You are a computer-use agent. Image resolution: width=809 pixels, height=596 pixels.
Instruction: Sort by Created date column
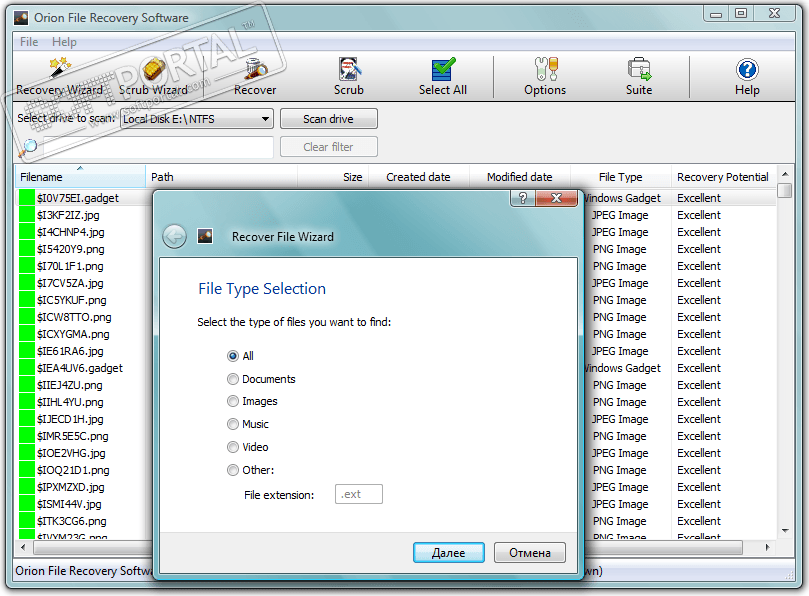click(x=419, y=177)
